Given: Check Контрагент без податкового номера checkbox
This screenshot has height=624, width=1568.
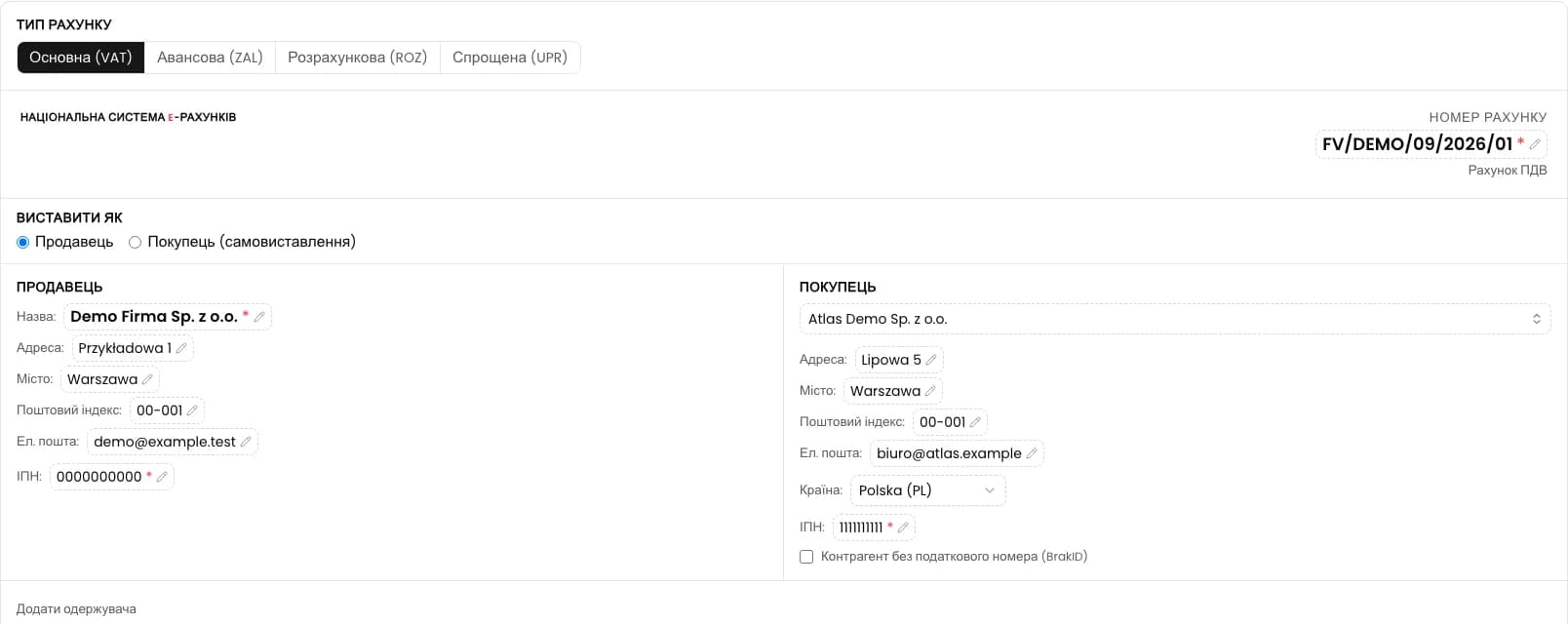Looking at the screenshot, I should pyautogui.click(x=806, y=557).
